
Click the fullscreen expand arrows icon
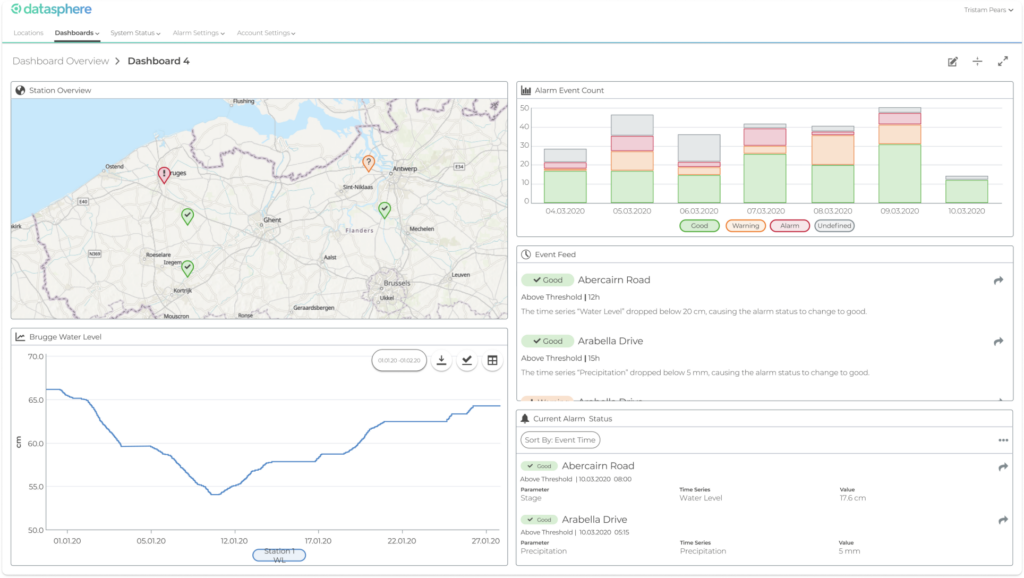pyautogui.click(x=1002, y=62)
